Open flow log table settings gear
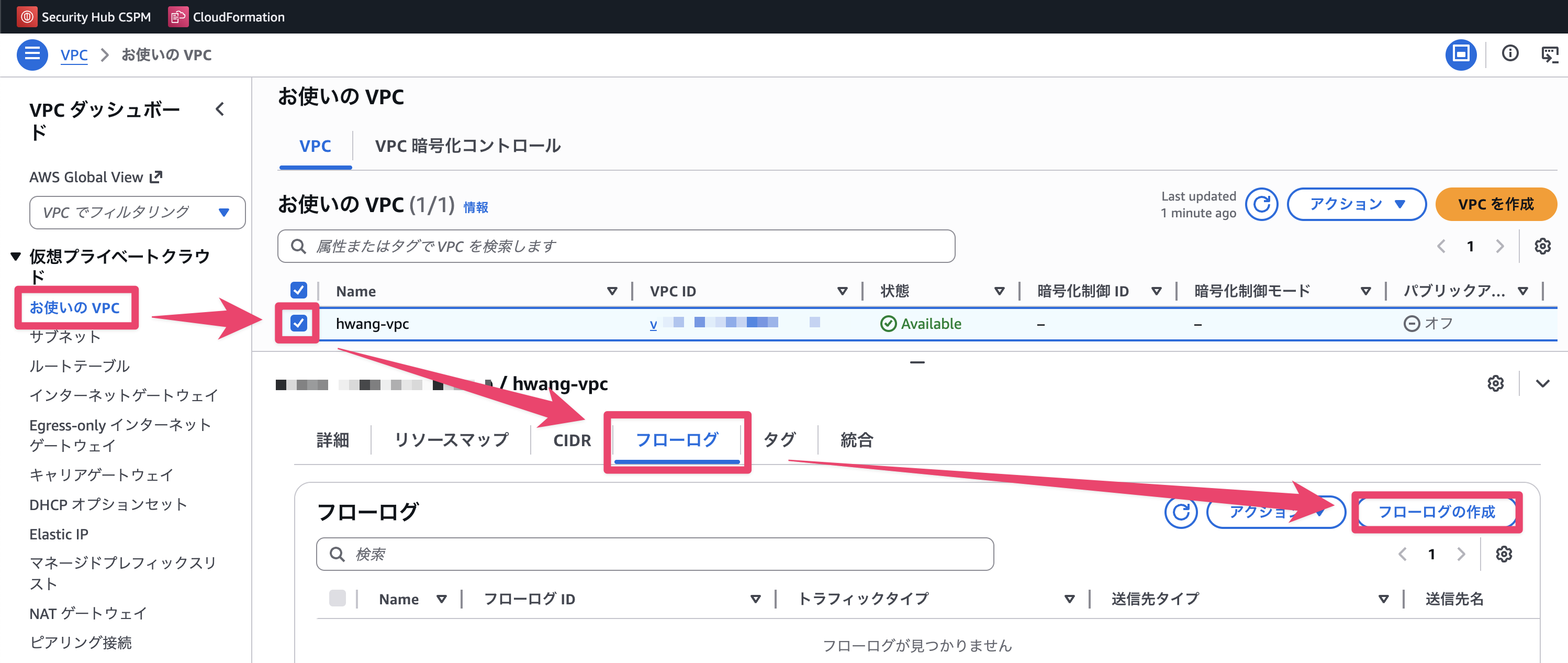Viewport: 1568px width, 663px height. coord(1504,554)
